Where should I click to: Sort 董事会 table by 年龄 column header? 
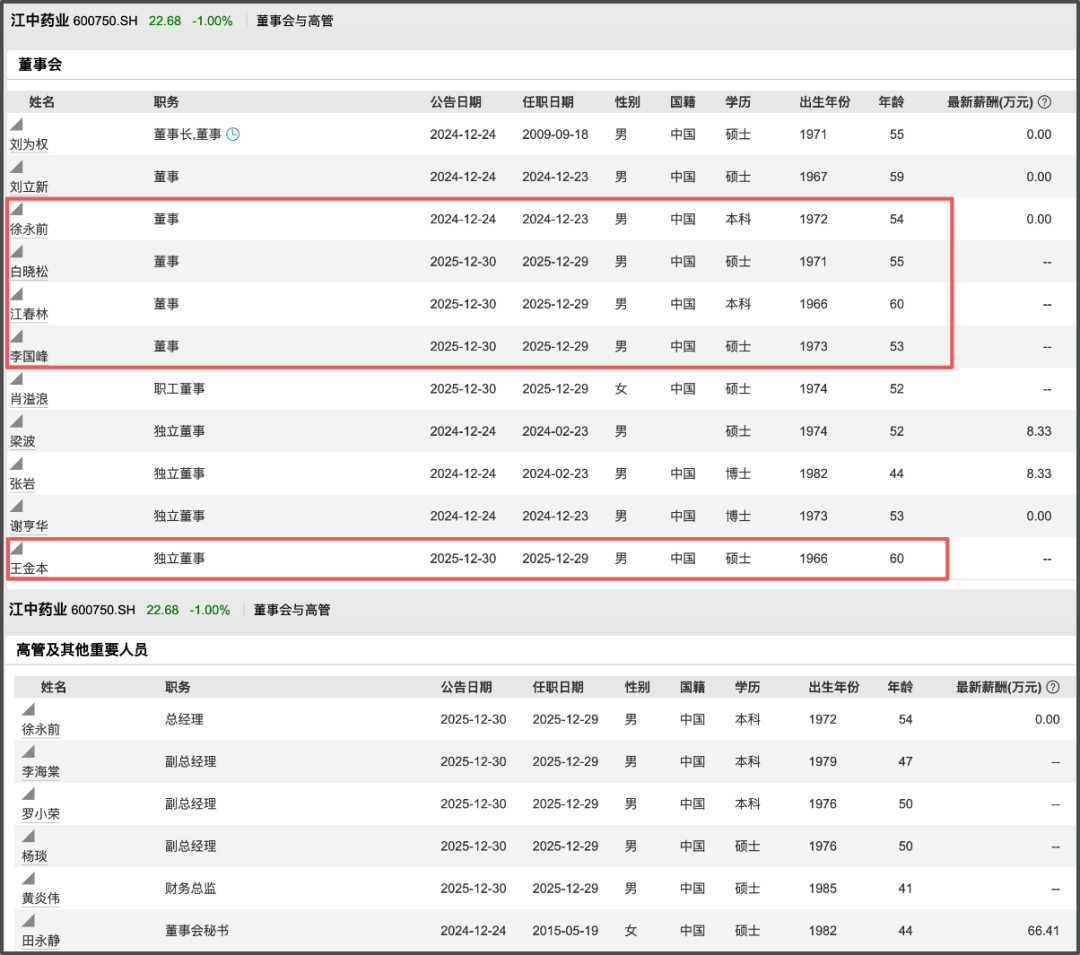891,102
